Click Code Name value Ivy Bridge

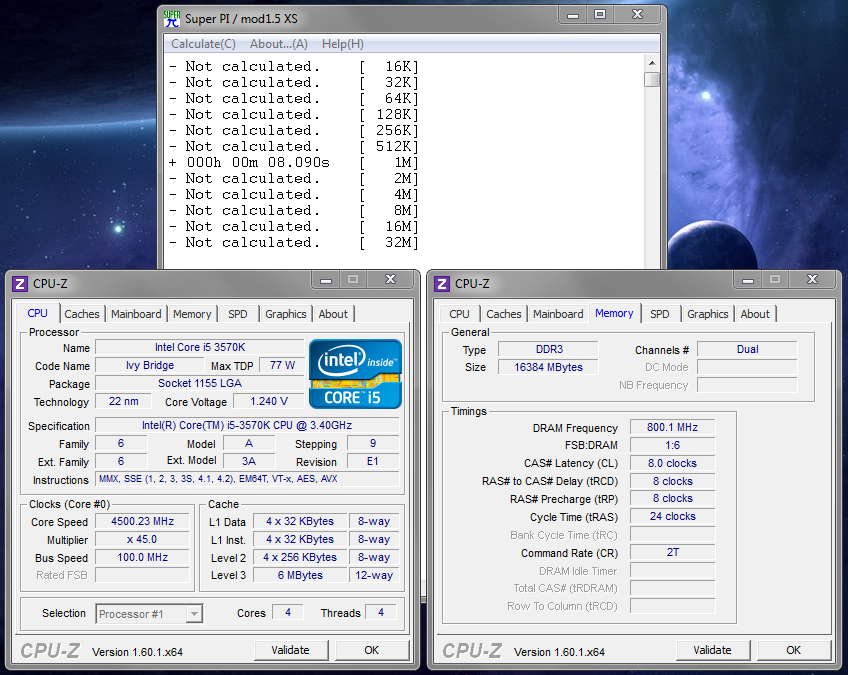(150, 365)
